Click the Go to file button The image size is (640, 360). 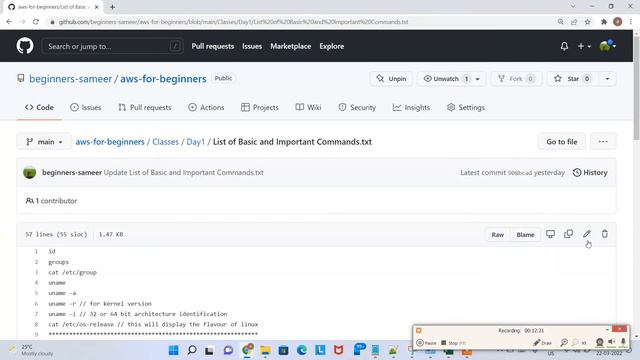pyautogui.click(x=562, y=142)
